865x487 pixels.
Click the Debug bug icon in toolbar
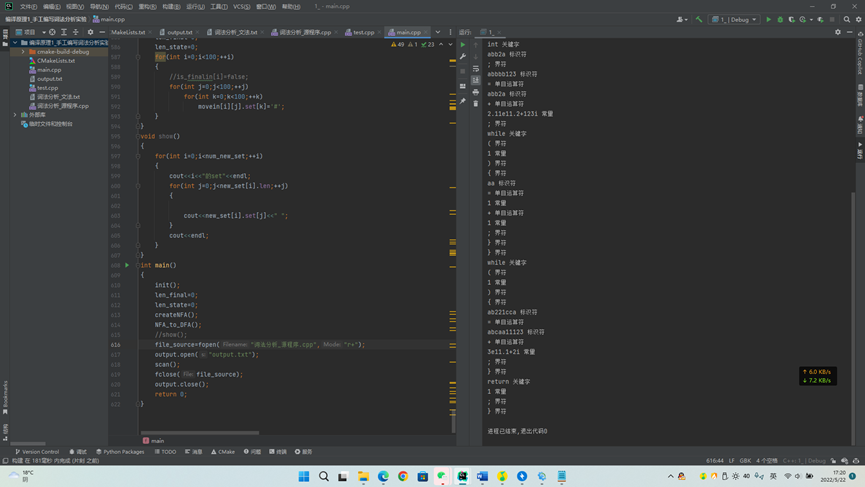(780, 19)
